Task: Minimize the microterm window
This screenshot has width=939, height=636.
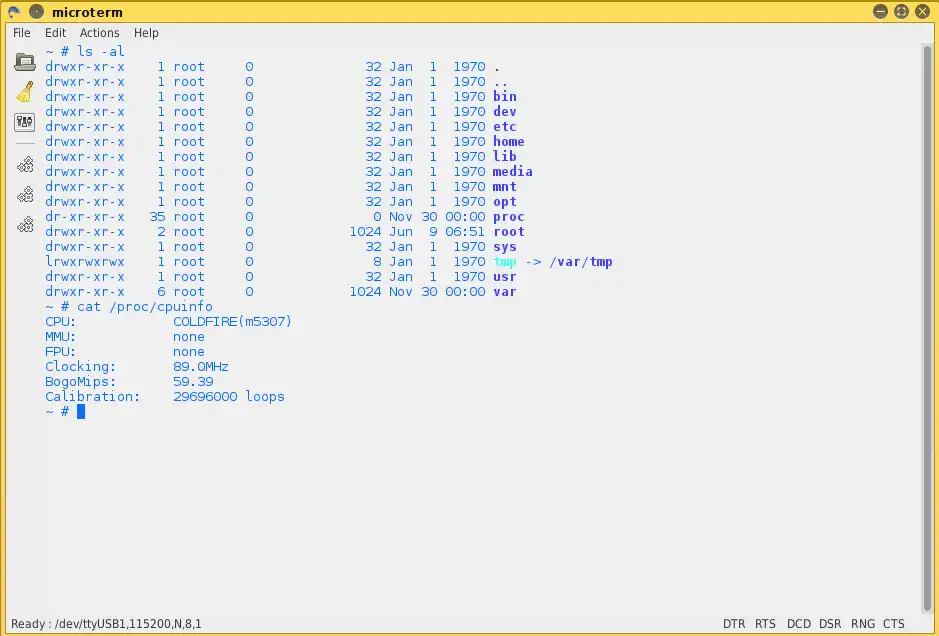Action: [880, 11]
